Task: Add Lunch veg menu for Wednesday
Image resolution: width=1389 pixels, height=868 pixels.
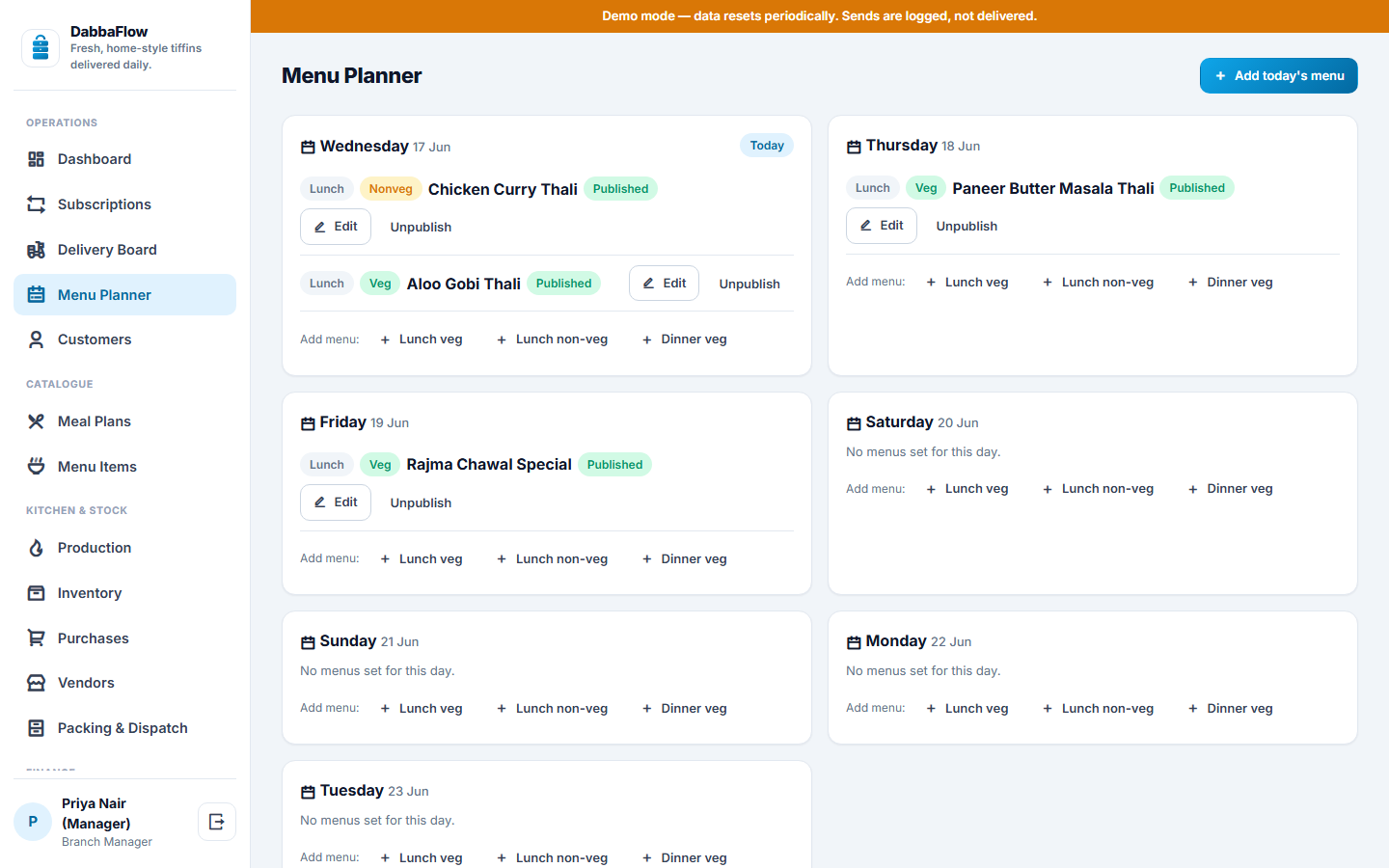Action: (x=421, y=339)
